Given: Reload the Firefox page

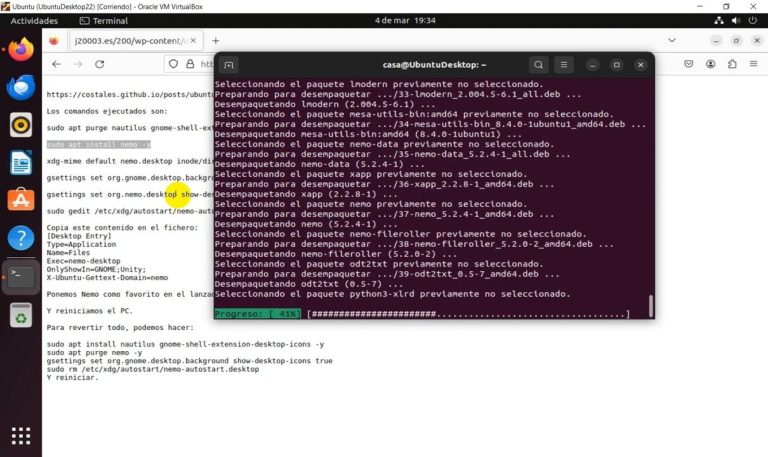Looking at the screenshot, I should click(99, 64).
